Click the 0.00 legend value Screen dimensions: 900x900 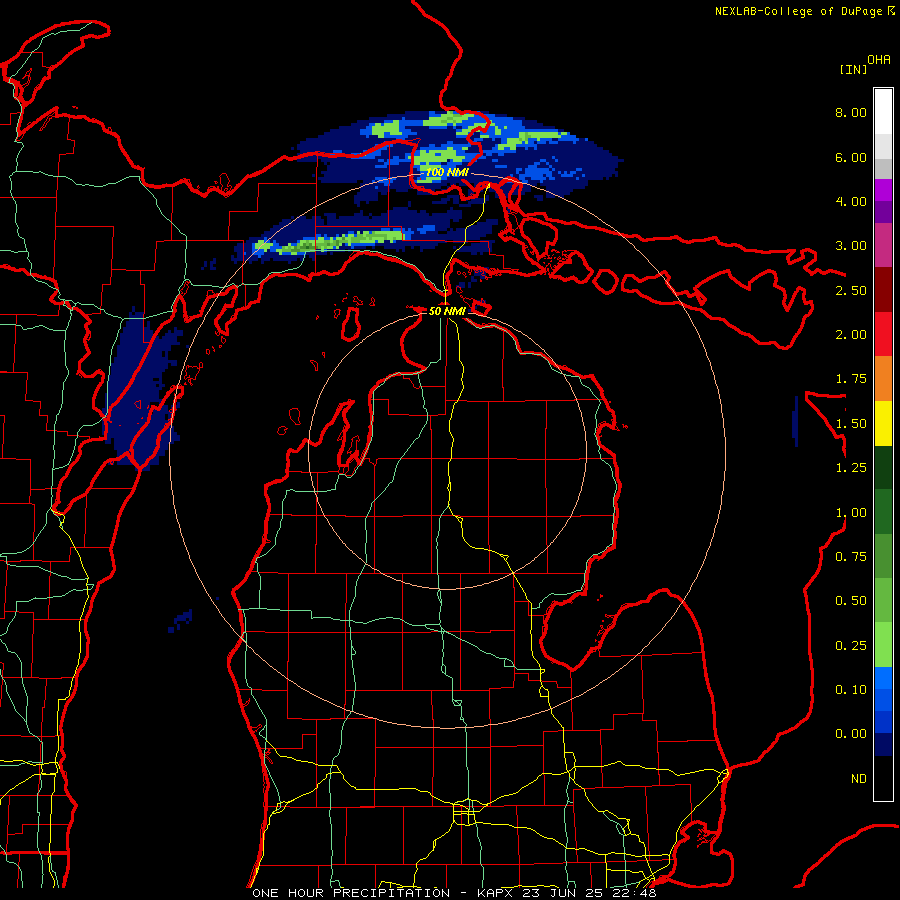(851, 734)
